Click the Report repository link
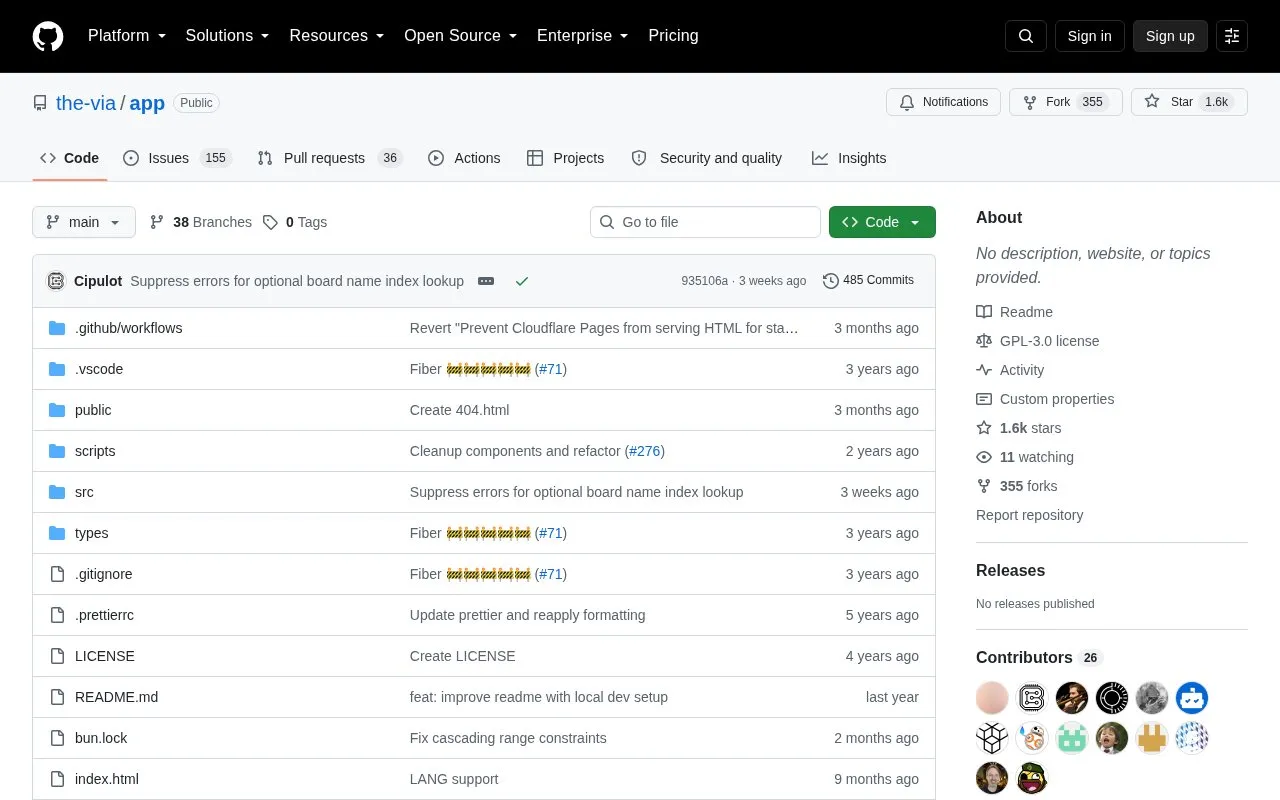 (1029, 515)
